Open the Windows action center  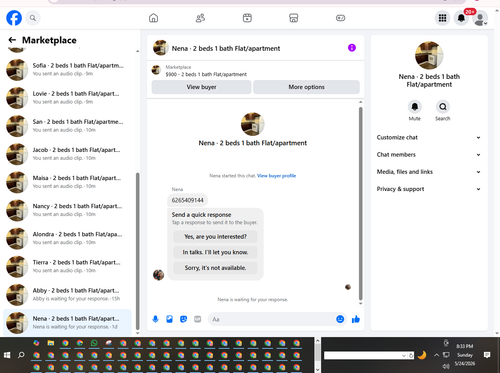[x=487, y=355]
